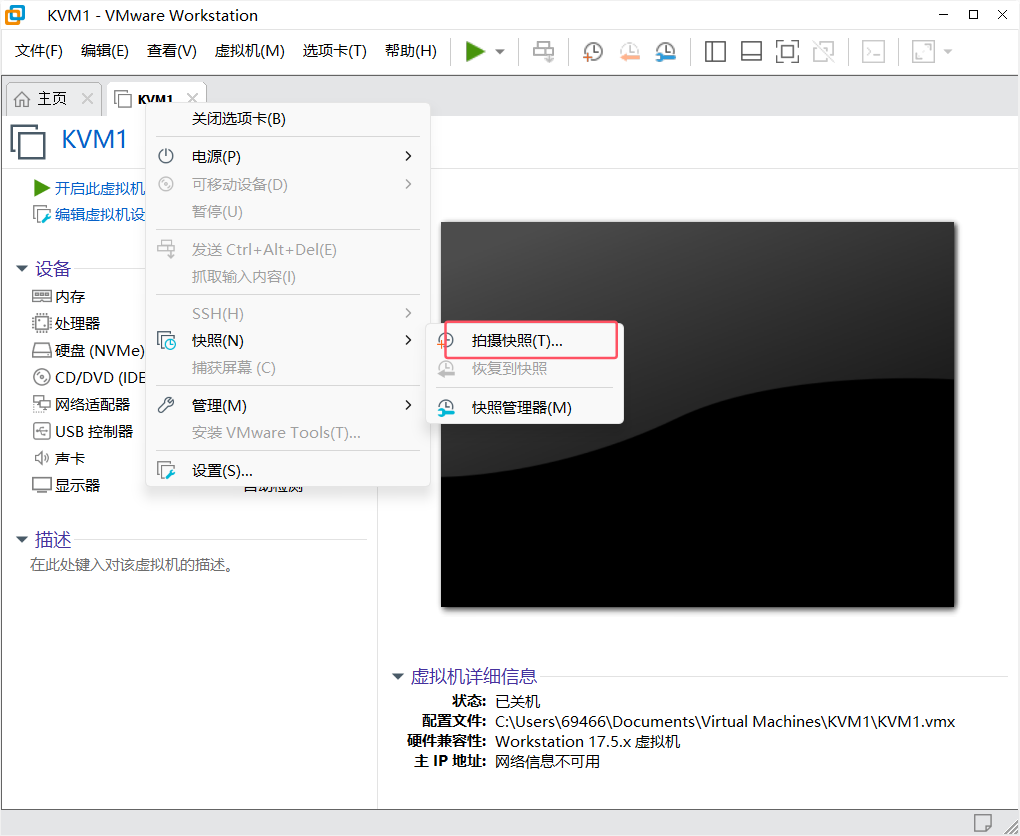Open the 选项卡(T) menu

tap(334, 51)
